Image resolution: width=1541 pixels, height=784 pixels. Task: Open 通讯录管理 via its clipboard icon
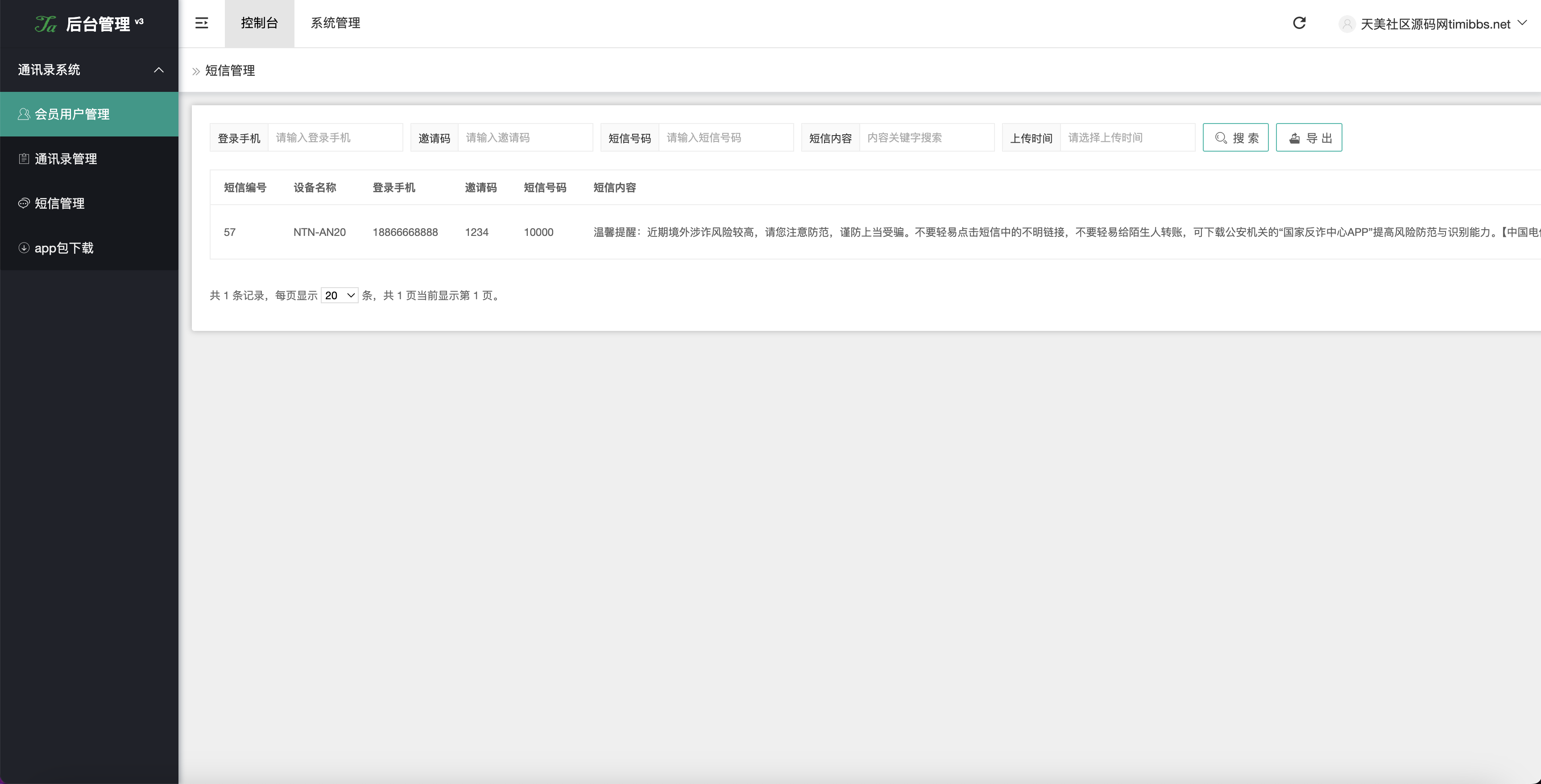[x=24, y=158]
